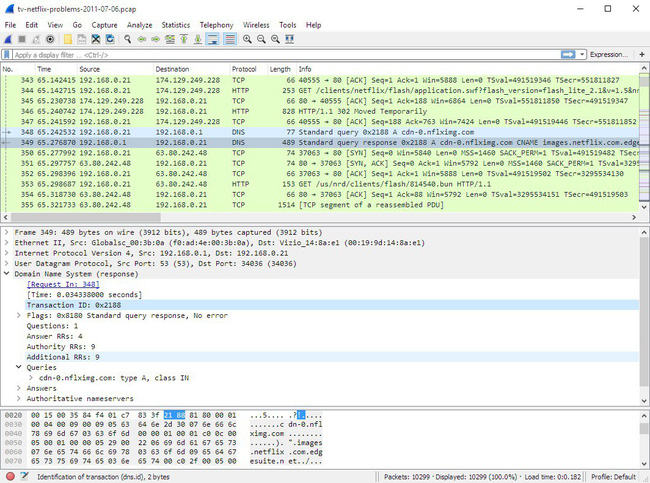The image size is (650, 483).
Task: Sort by Length column header
Action: point(282,69)
